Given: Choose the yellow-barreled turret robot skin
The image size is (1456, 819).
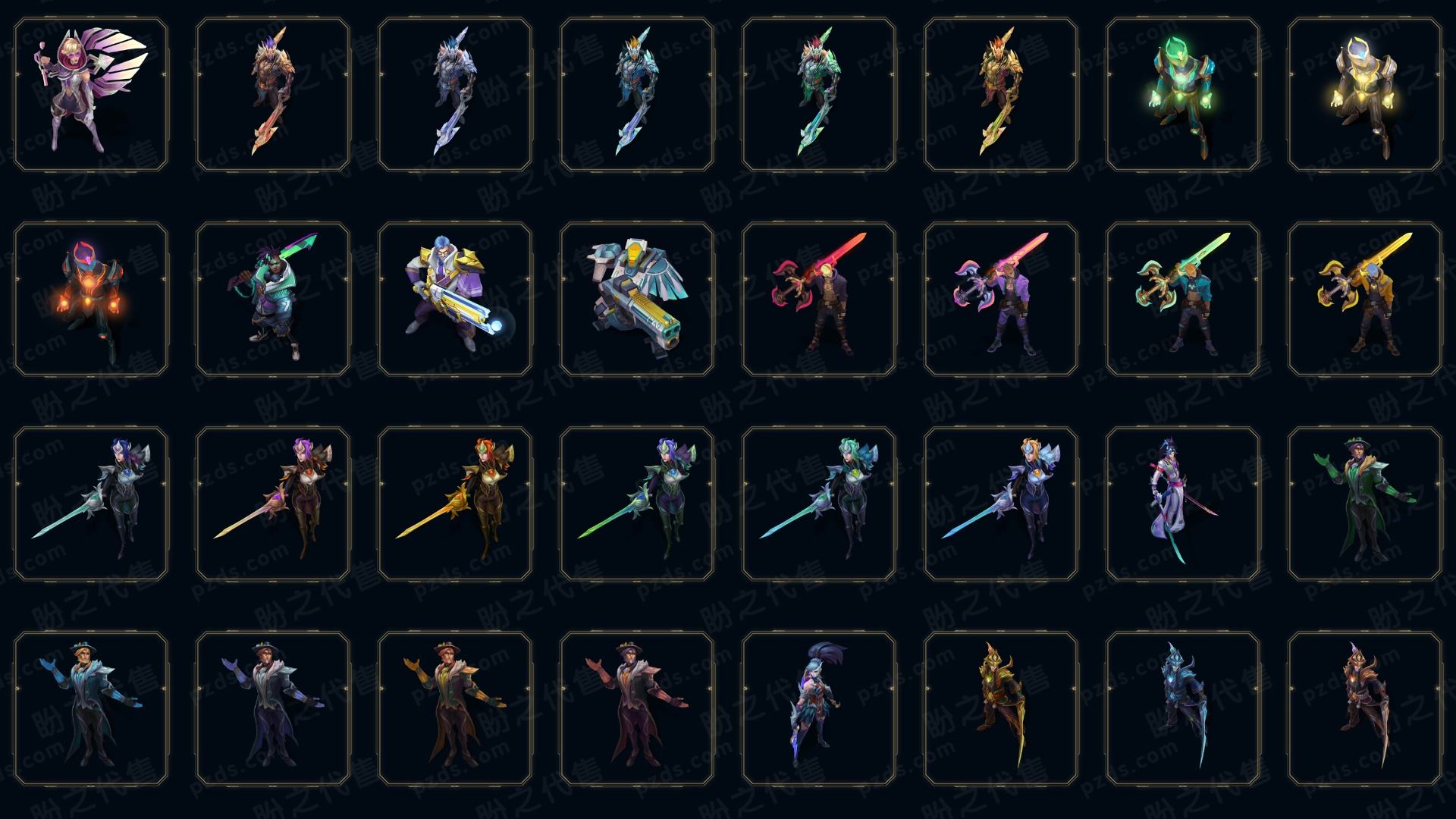Looking at the screenshot, I should coord(637,299).
